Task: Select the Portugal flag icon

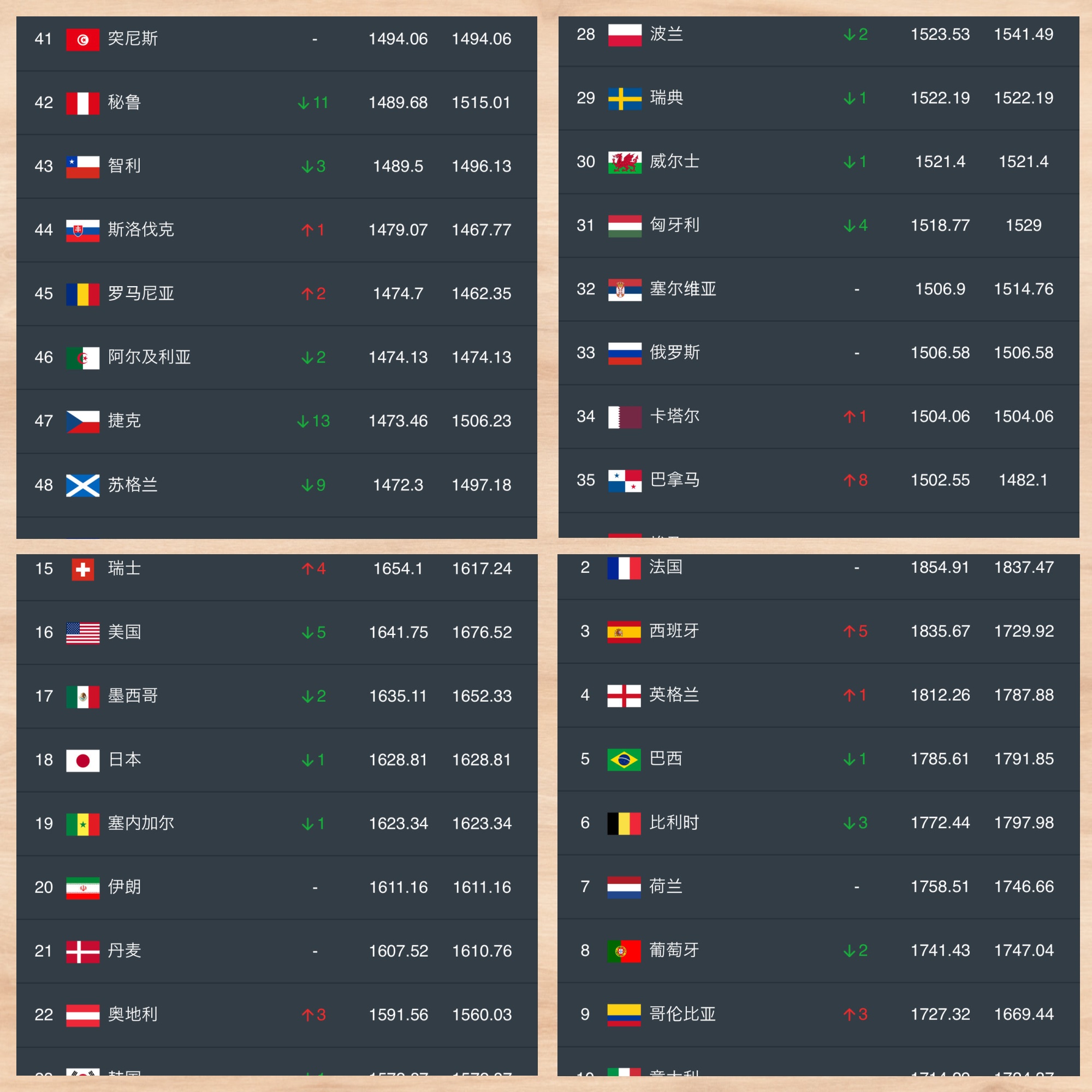Action: [624, 951]
